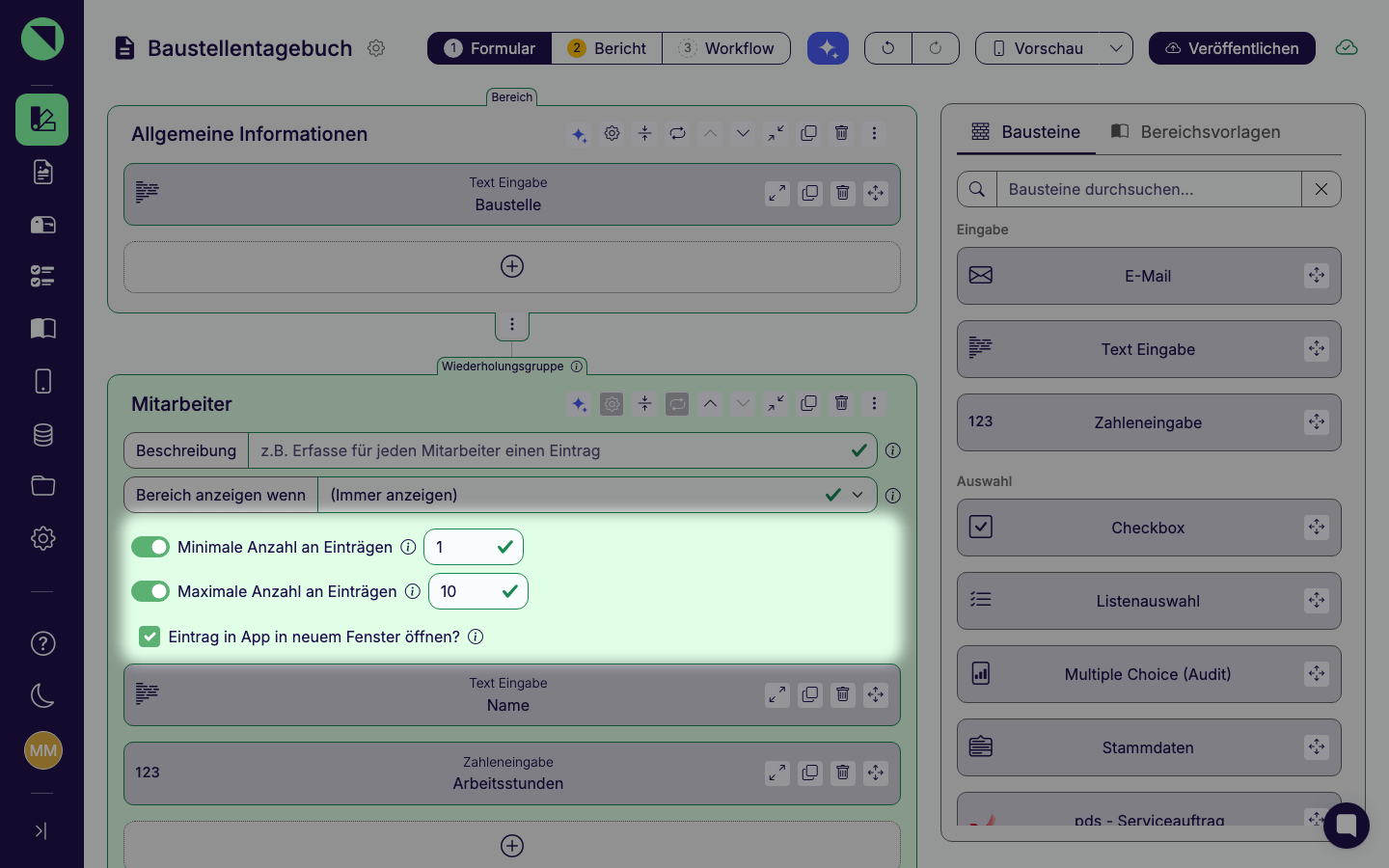
Task: Open settings gear of Allgemeine Informationen
Action: pyautogui.click(x=612, y=133)
